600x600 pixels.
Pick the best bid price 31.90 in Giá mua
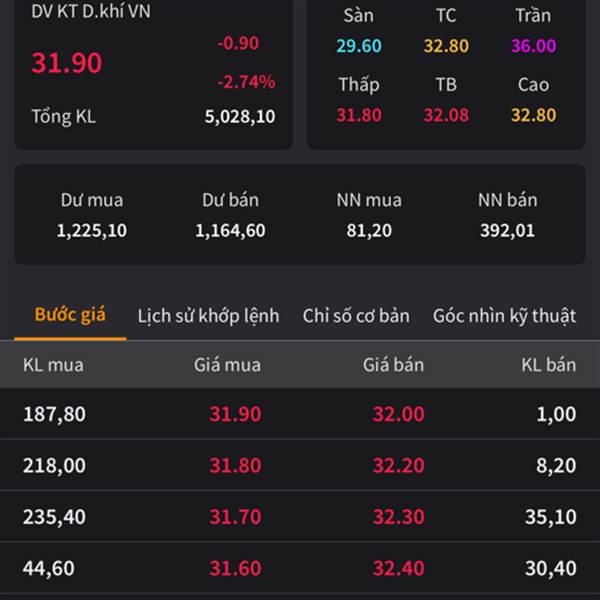tap(235, 414)
